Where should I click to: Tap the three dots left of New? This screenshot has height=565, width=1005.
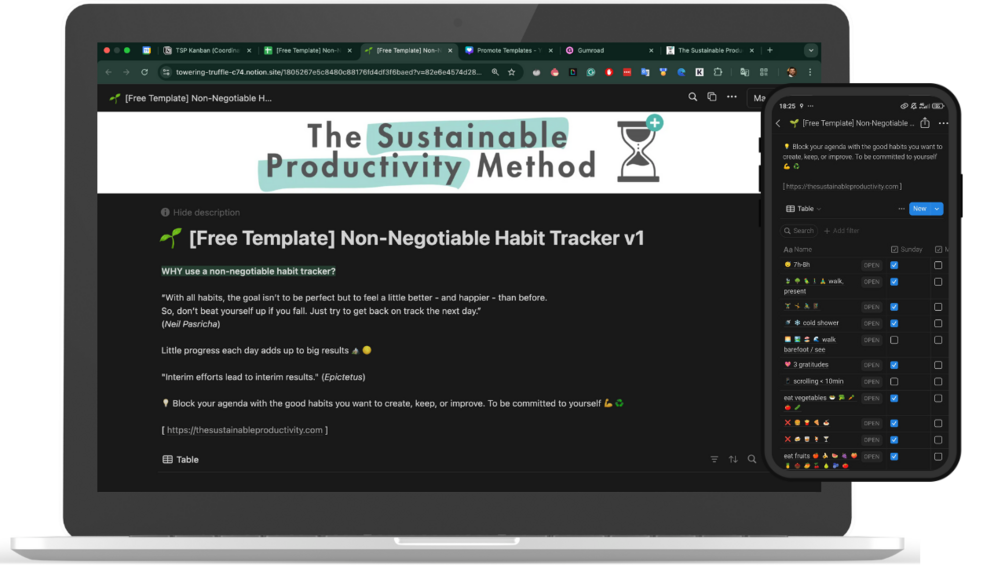click(901, 209)
